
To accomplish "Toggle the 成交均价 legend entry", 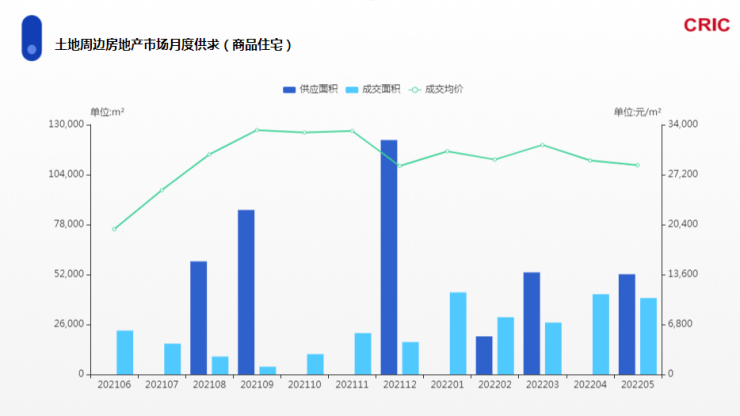I will (x=436, y=89).
